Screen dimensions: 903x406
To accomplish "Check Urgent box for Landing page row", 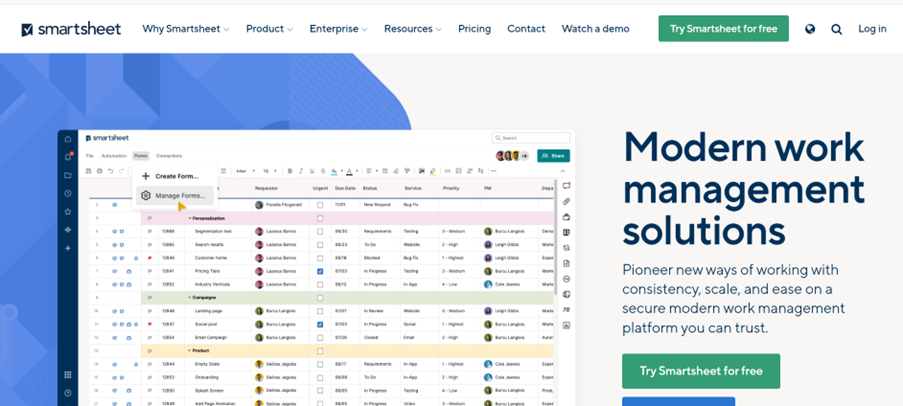I will click(x=320, y=311).
